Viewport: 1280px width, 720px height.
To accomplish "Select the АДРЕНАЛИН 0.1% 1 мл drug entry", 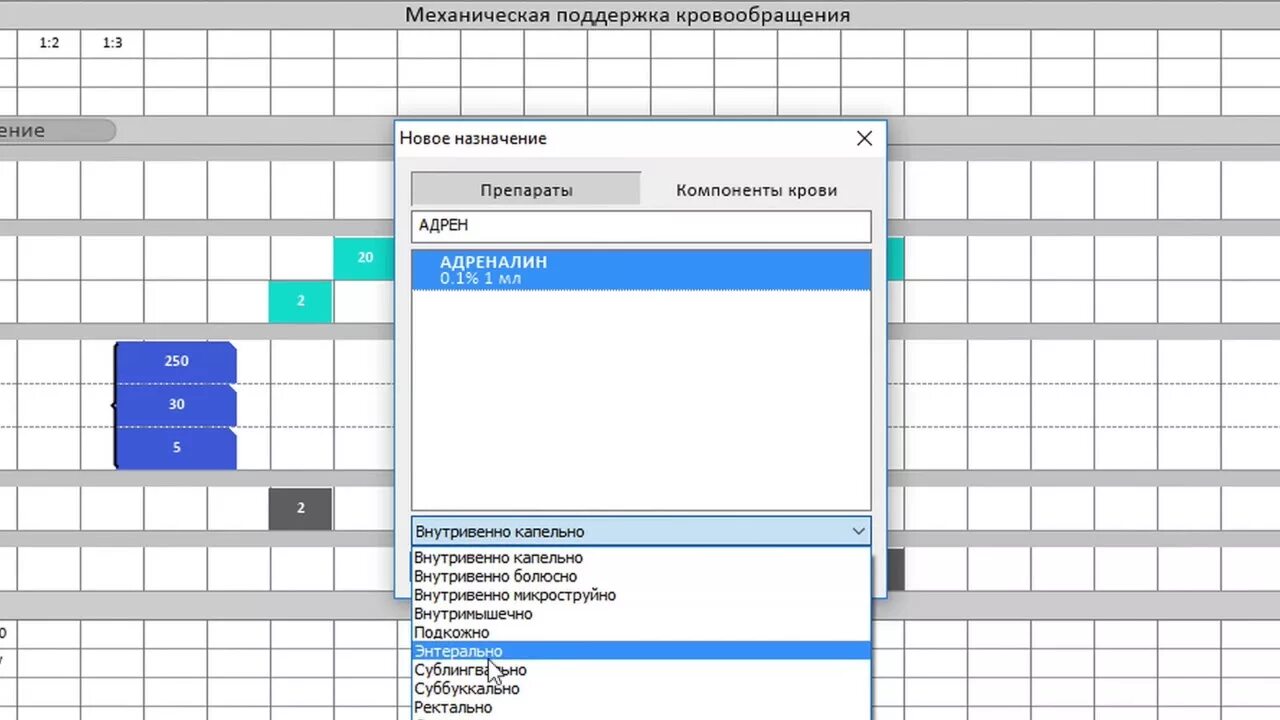I will pos(641,269).
